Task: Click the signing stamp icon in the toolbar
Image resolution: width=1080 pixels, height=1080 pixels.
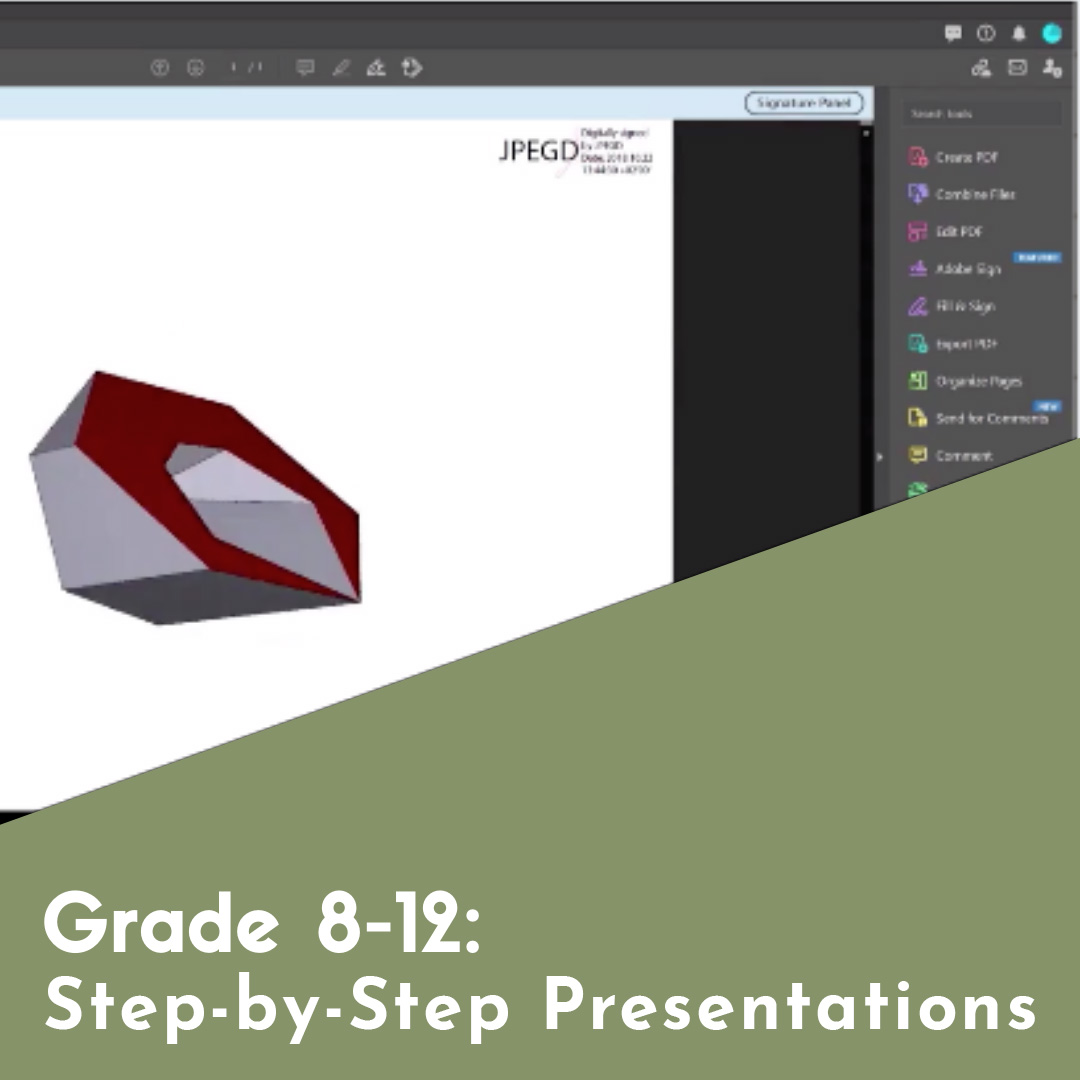Action: (x=376, y=67)
